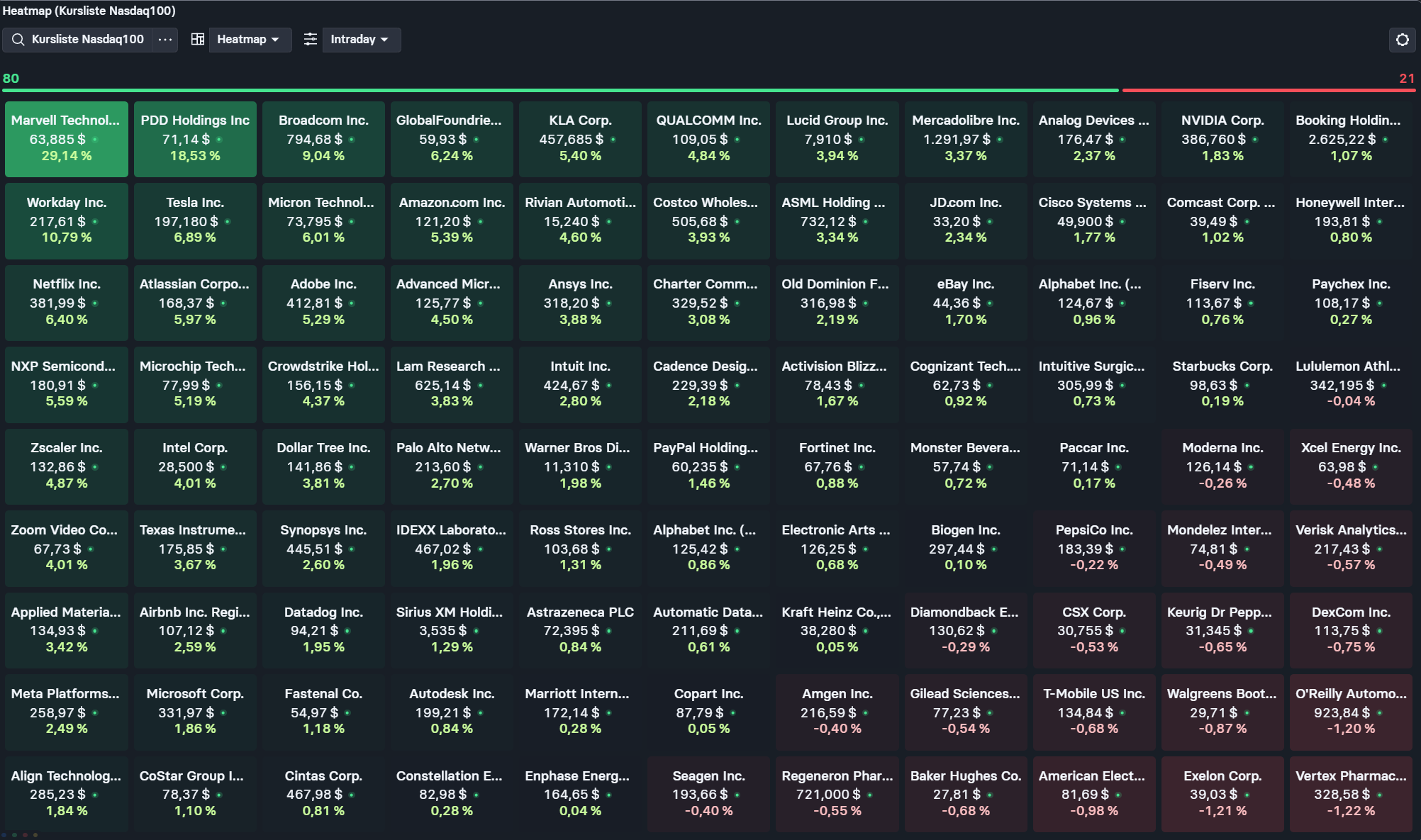Click the Kursliste Nasdaq100 search field

click(x=77, y=40)
